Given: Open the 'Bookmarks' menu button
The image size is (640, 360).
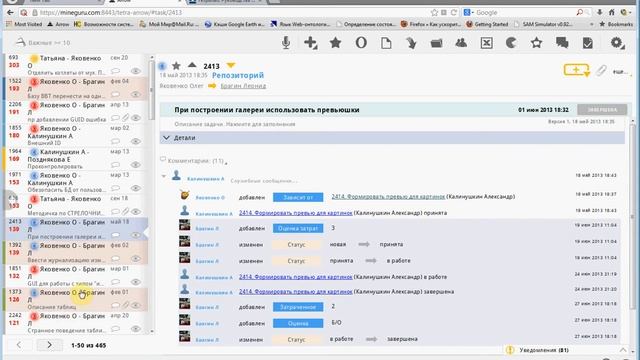Looking at the screenshot, I should pyautogui.click(x=616, y=24).
